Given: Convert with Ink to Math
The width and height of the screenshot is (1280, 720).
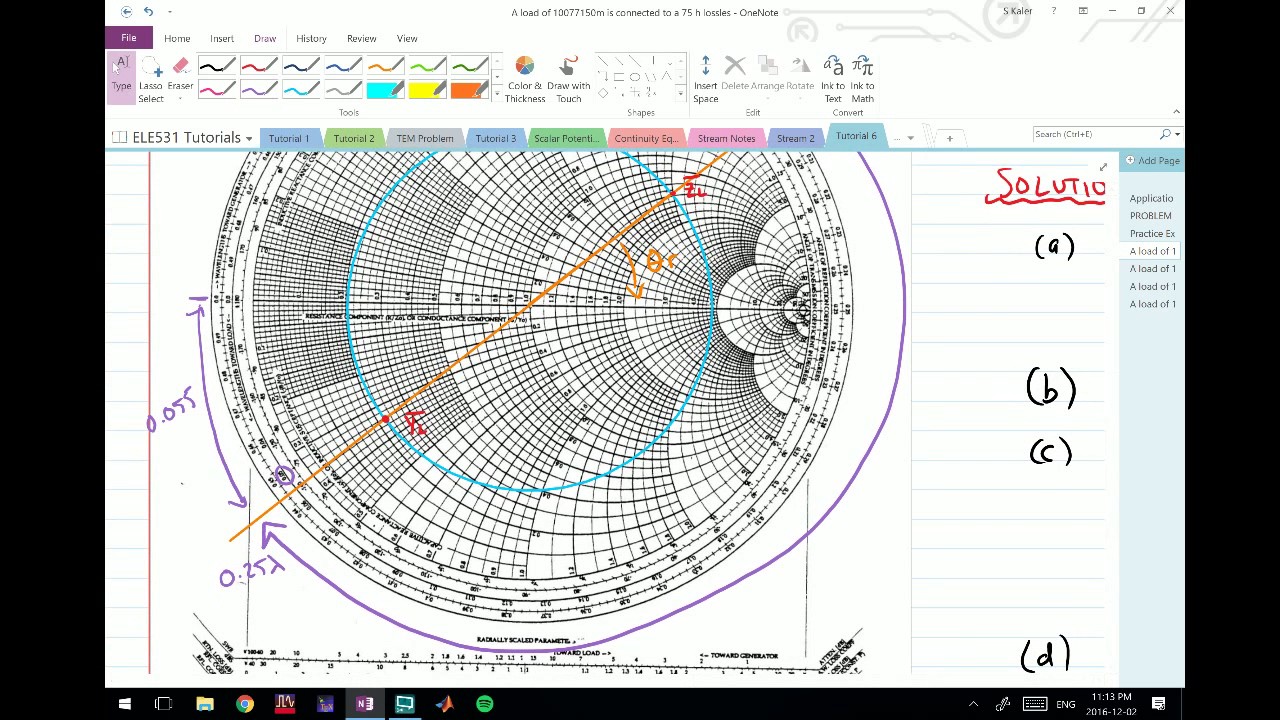Looking at the screenshot, I should (x=862, y=80).
